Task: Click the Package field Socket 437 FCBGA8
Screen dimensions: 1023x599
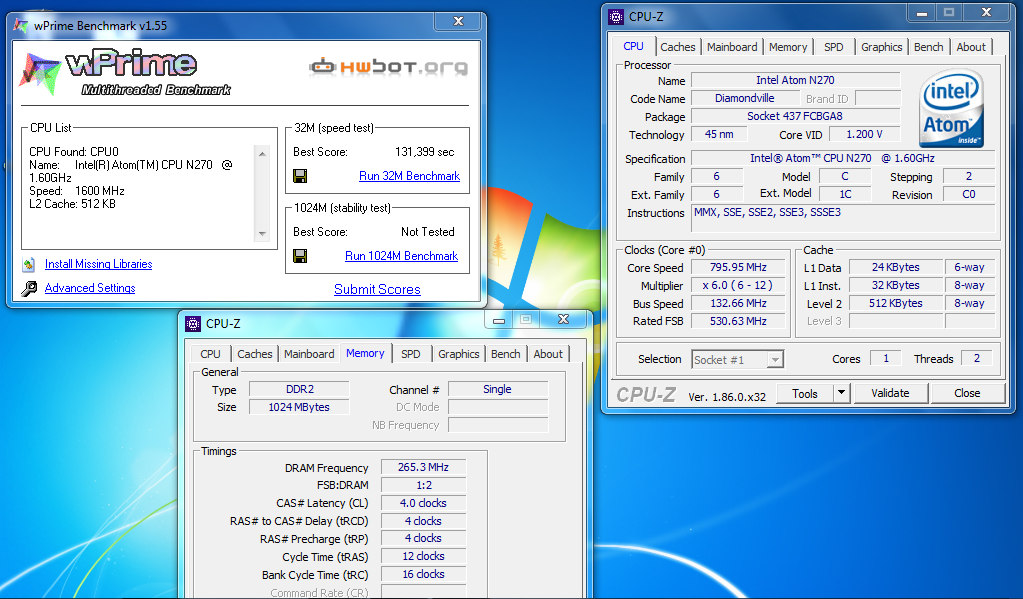Action: [x=795, y=116]
